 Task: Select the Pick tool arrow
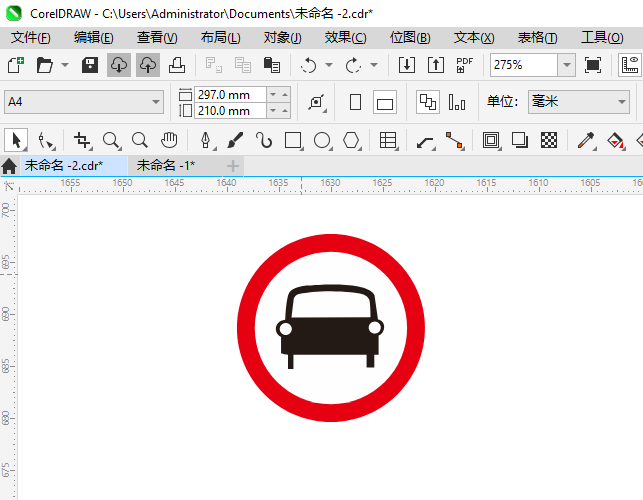point(16,141)
